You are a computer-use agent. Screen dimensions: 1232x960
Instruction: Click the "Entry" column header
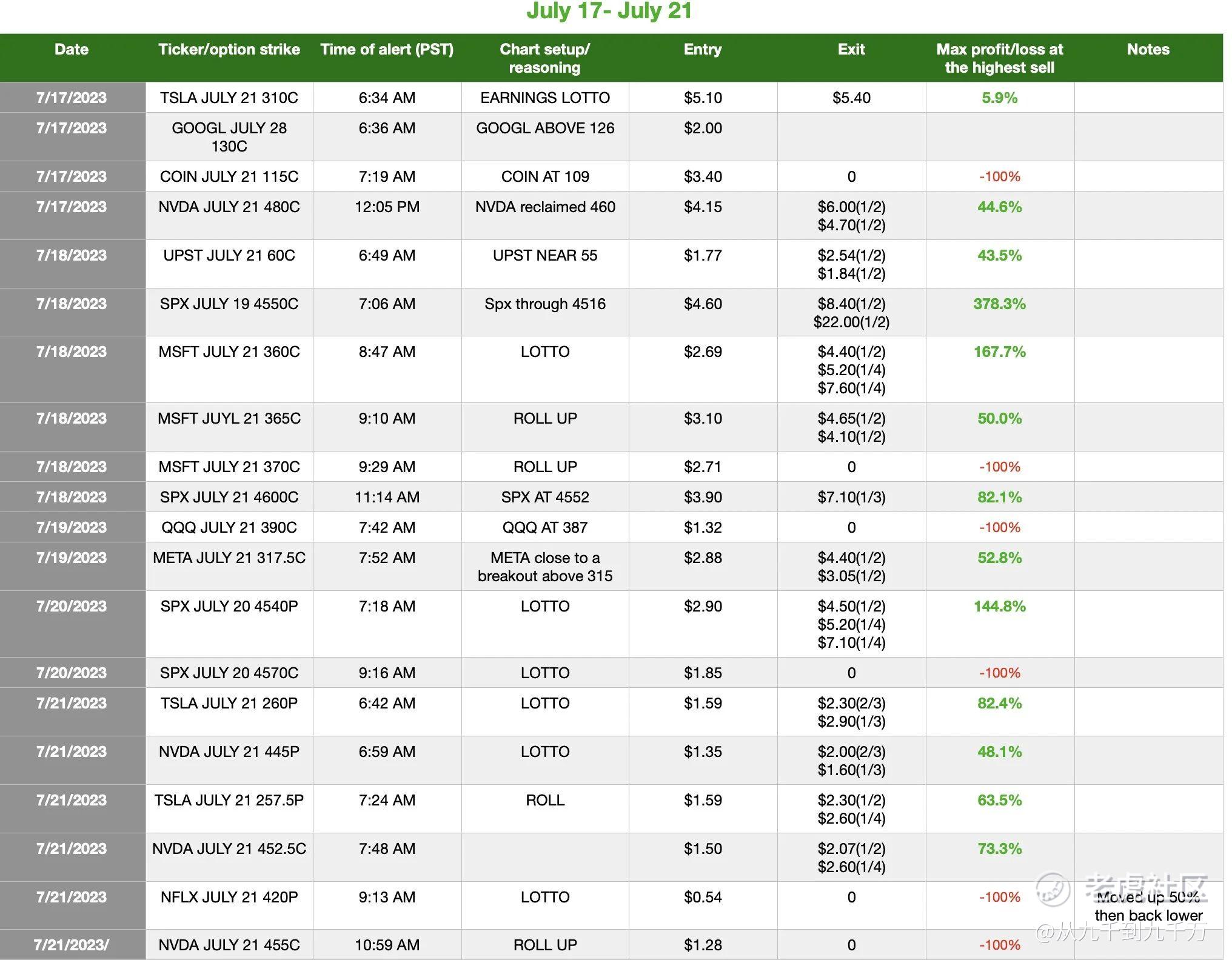(703, 50)
